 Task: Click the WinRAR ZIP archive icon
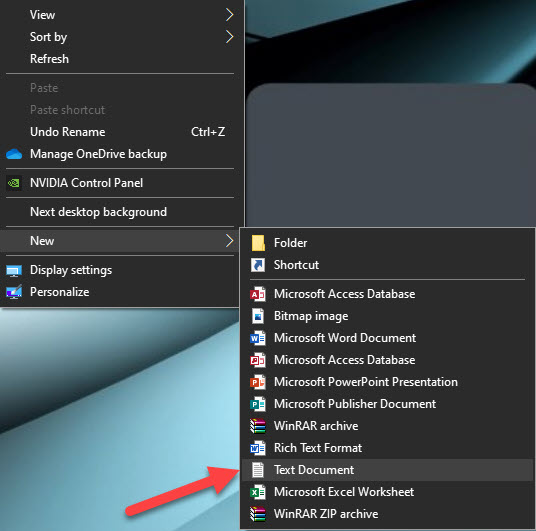(x=258, y=514)
